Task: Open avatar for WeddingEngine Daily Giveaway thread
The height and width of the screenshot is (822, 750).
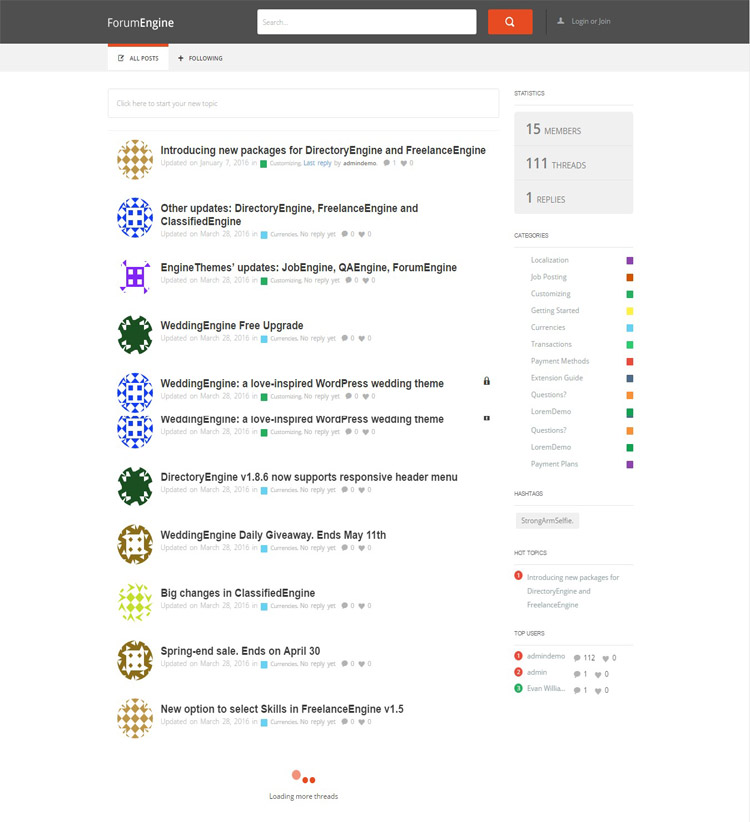Action: [135, 544]
